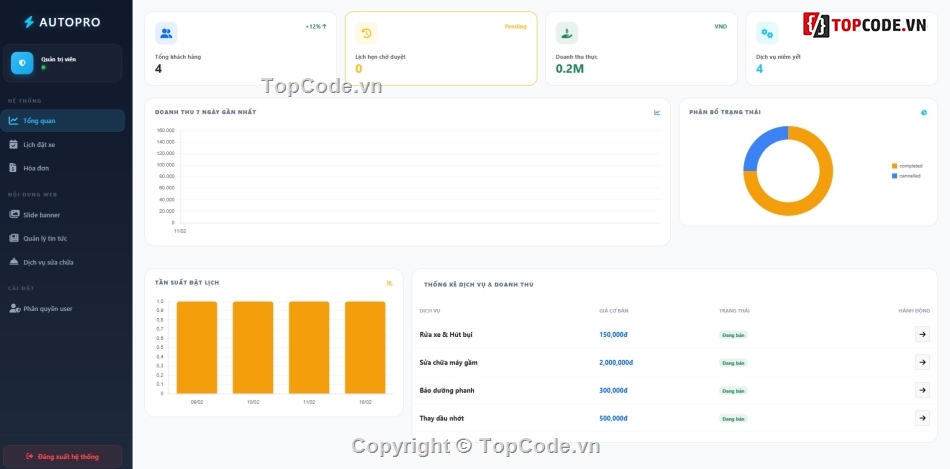
Task: Click the 500,000đ price
Action: [613, 418]
